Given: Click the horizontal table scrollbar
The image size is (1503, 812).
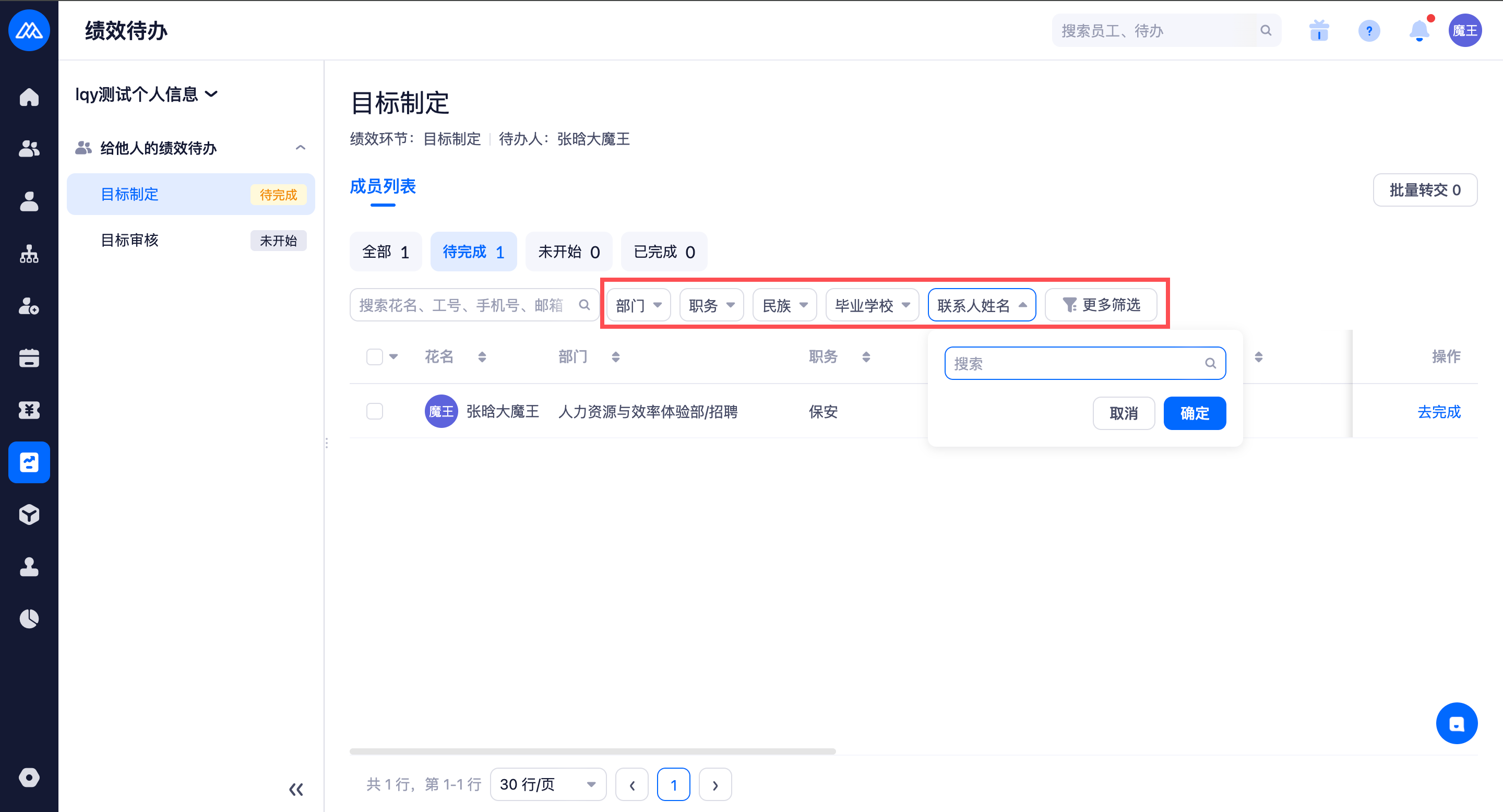Looking at the screenshot, I should [x=592, y=751].
